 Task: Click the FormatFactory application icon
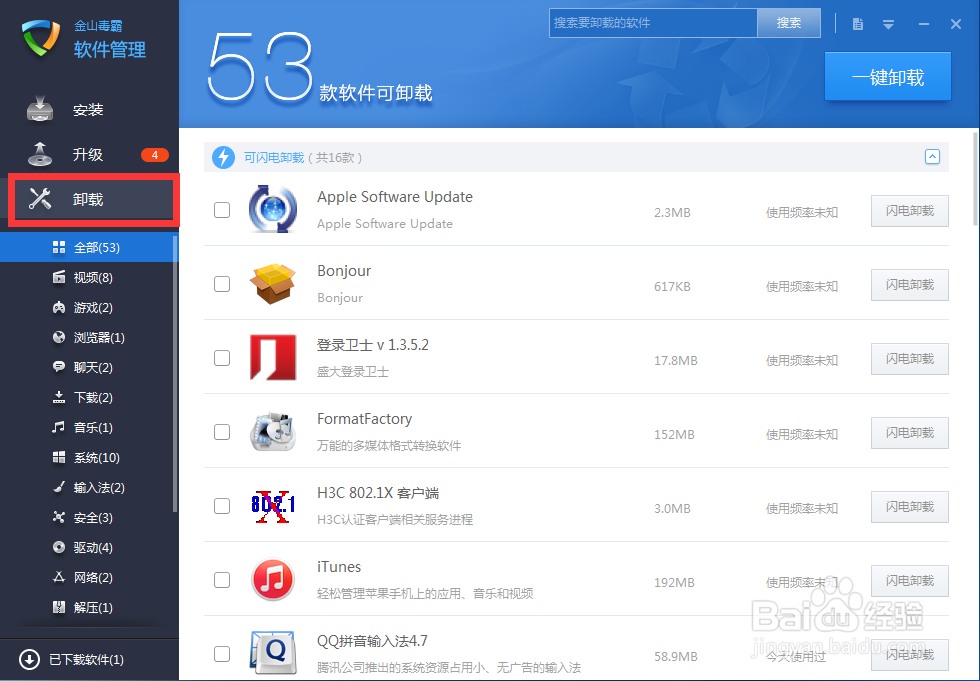point(272,432)
